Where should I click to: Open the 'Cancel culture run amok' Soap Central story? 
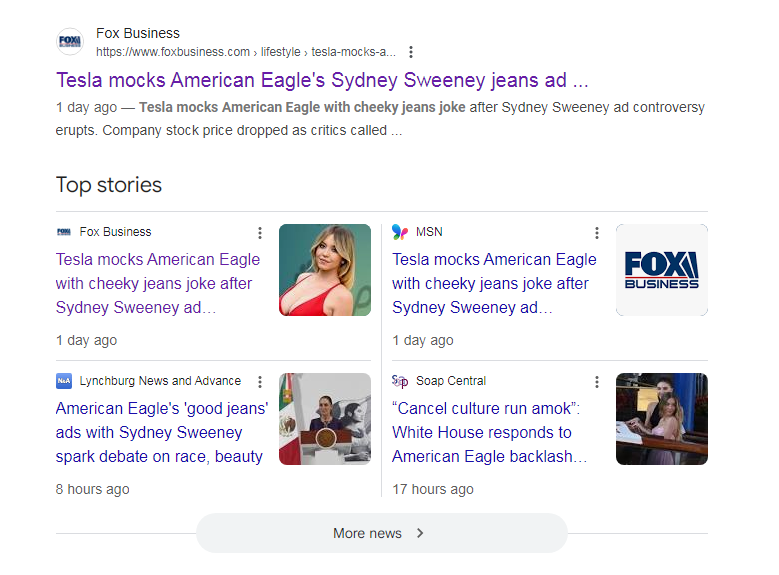click(x=489, y=432)
